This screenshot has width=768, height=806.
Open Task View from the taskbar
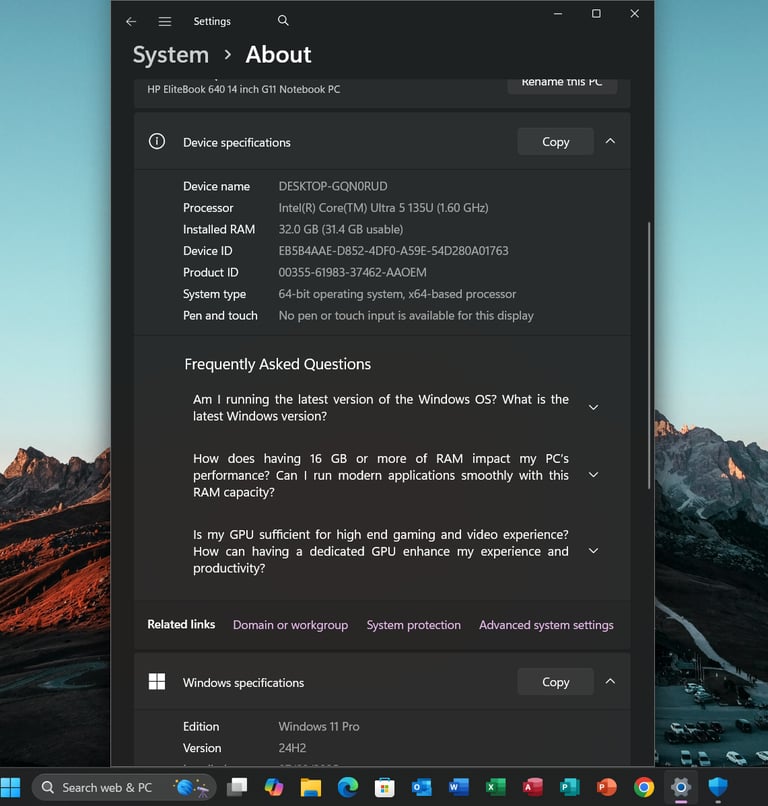(x=236, y=787)
